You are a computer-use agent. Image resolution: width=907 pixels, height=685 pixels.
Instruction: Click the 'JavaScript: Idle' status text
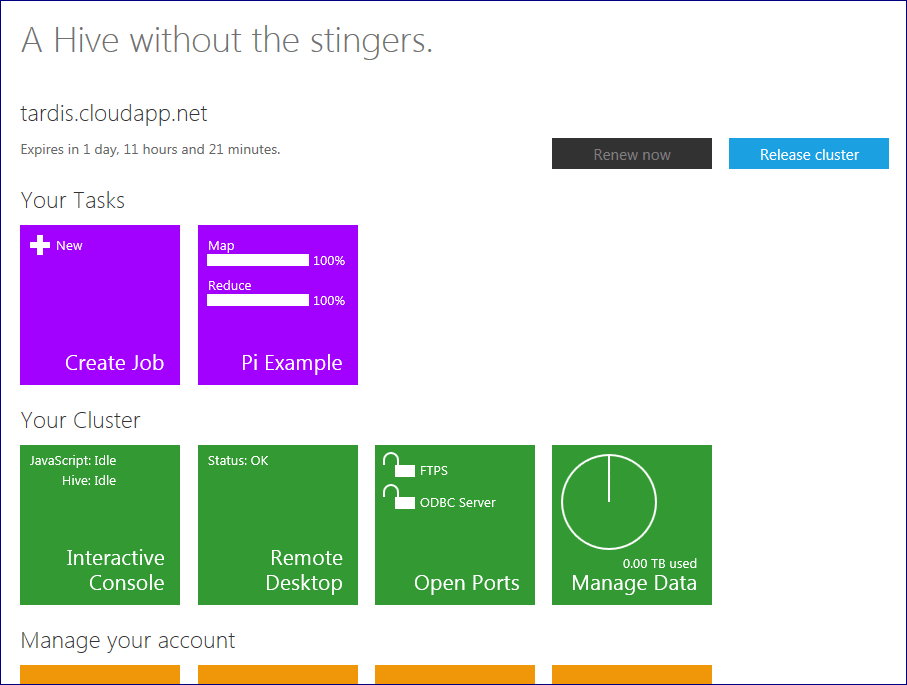point(73,461)
